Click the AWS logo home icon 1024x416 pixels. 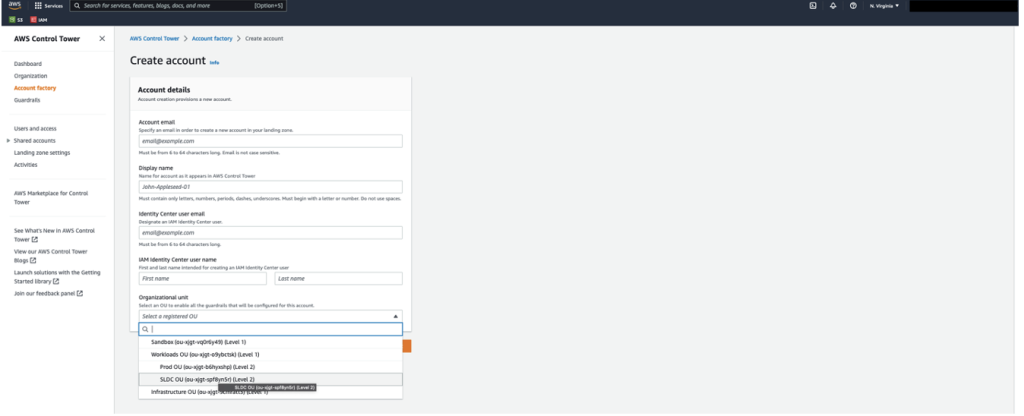tap(14, 5)
